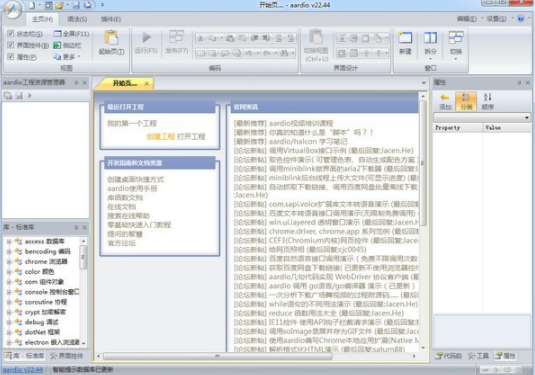Click the yellow Add arrow in Properties
The height and width of the screenshot is (375, 535).
click(445, 97)
